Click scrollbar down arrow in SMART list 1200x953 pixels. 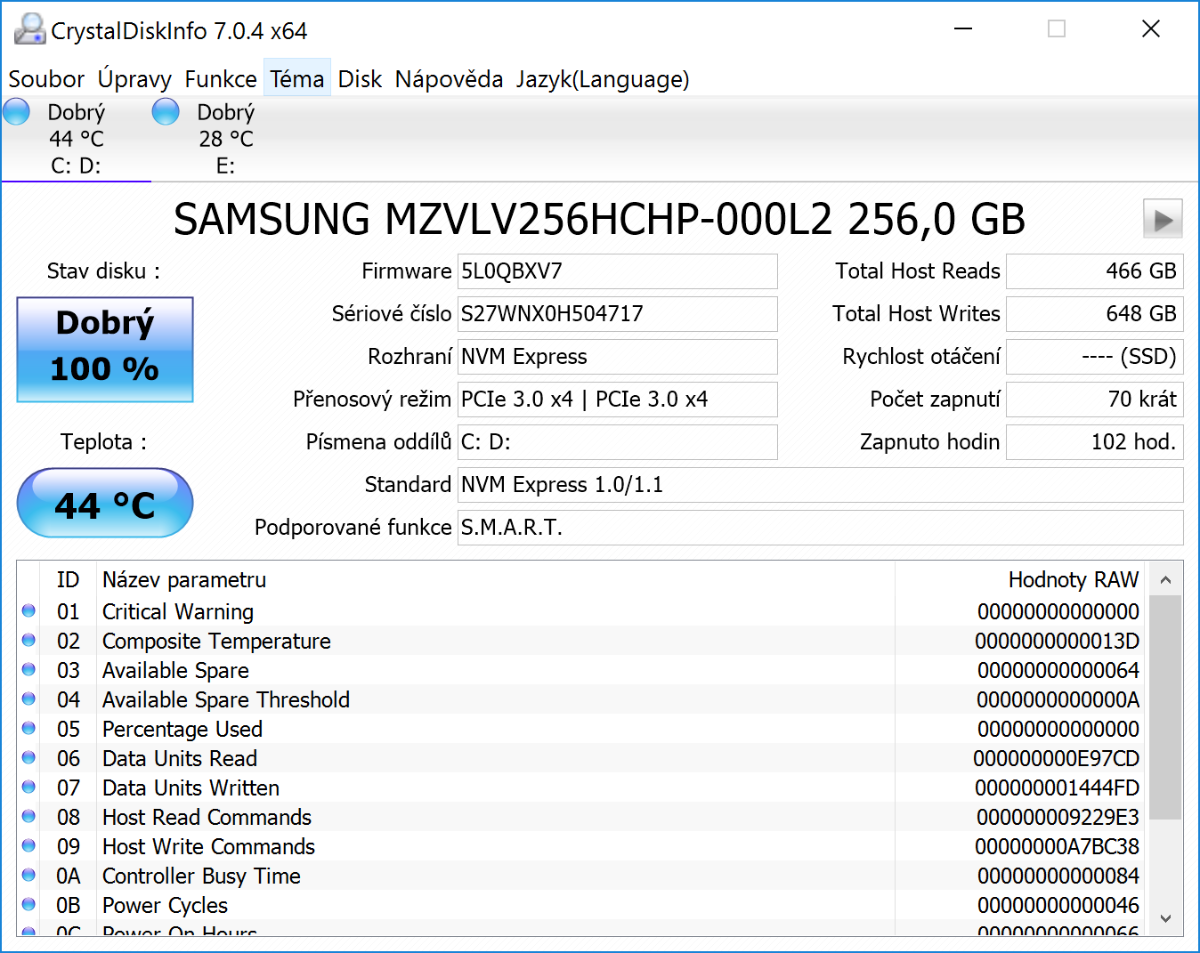tap(1163, 917)
